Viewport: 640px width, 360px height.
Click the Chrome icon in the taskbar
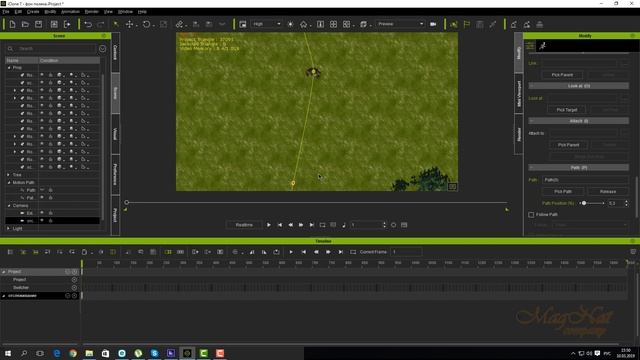pos(73,353)
